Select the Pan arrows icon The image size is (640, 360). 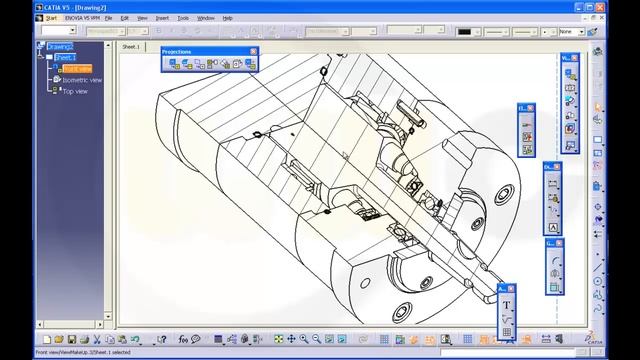pos(291,339)
